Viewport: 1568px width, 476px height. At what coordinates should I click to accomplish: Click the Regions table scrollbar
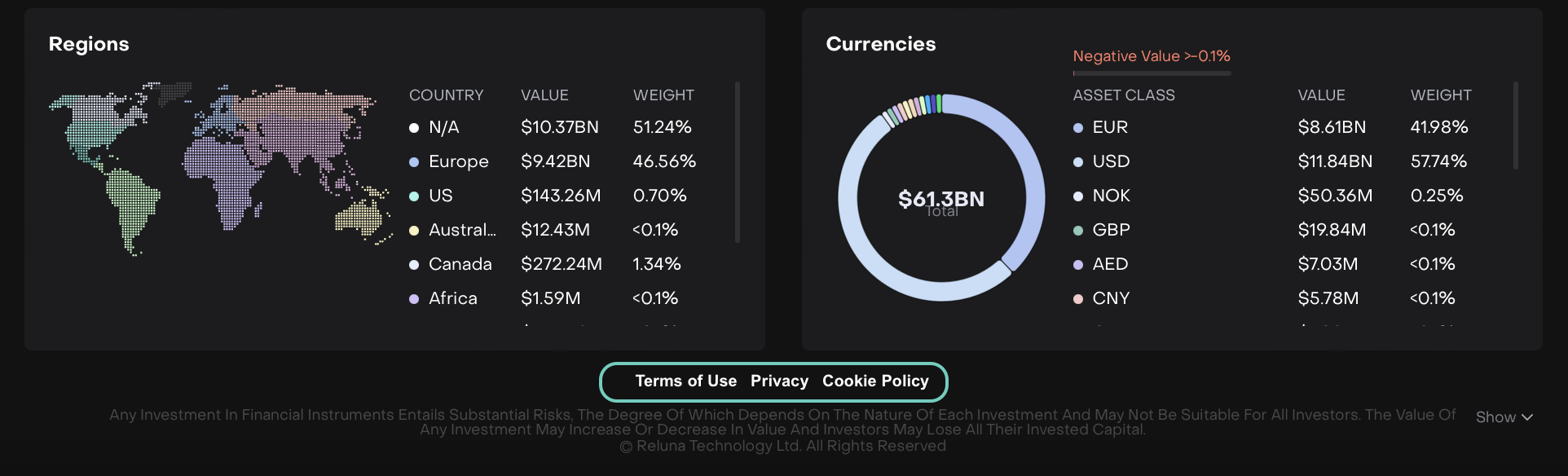pos(738,161)
